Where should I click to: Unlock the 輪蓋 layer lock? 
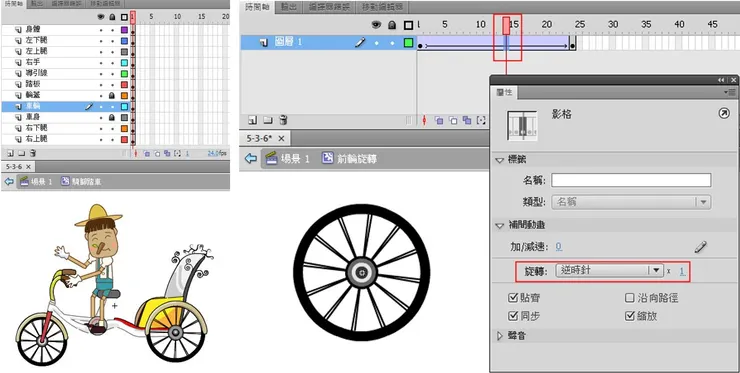tap(112, 95)
